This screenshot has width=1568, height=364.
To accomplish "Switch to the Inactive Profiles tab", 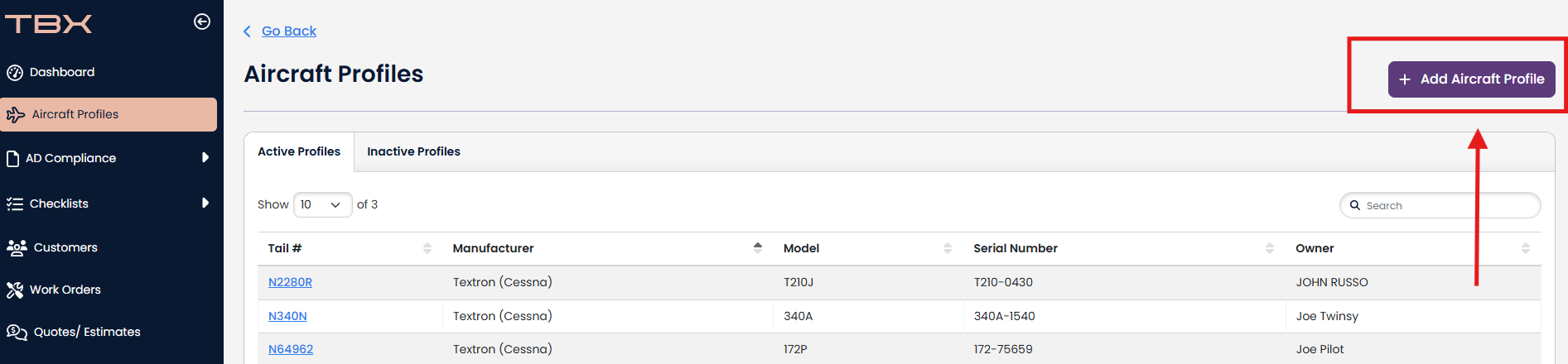I will [x=413, y=151].
